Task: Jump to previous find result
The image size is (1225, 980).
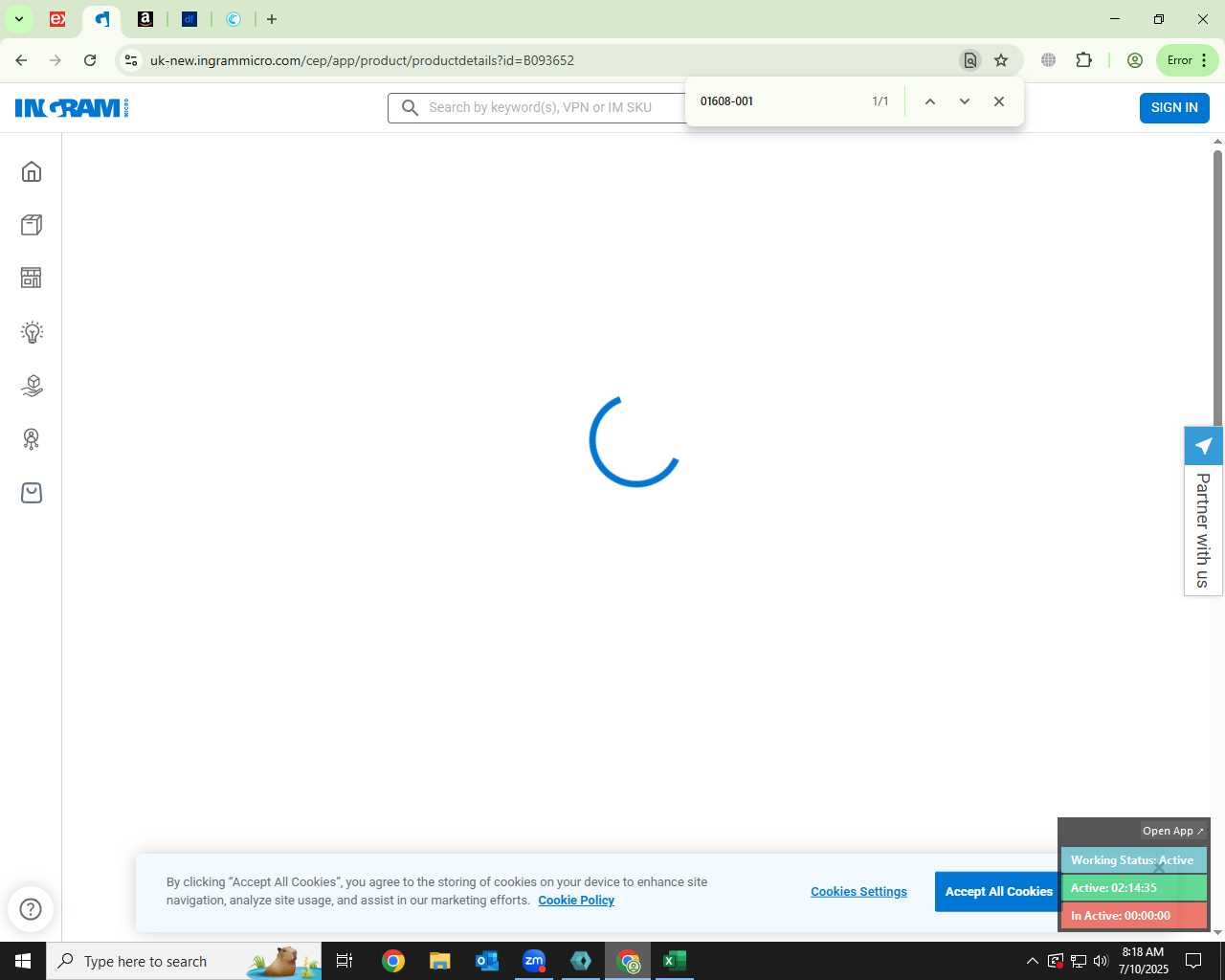Action: coord(929,101)
